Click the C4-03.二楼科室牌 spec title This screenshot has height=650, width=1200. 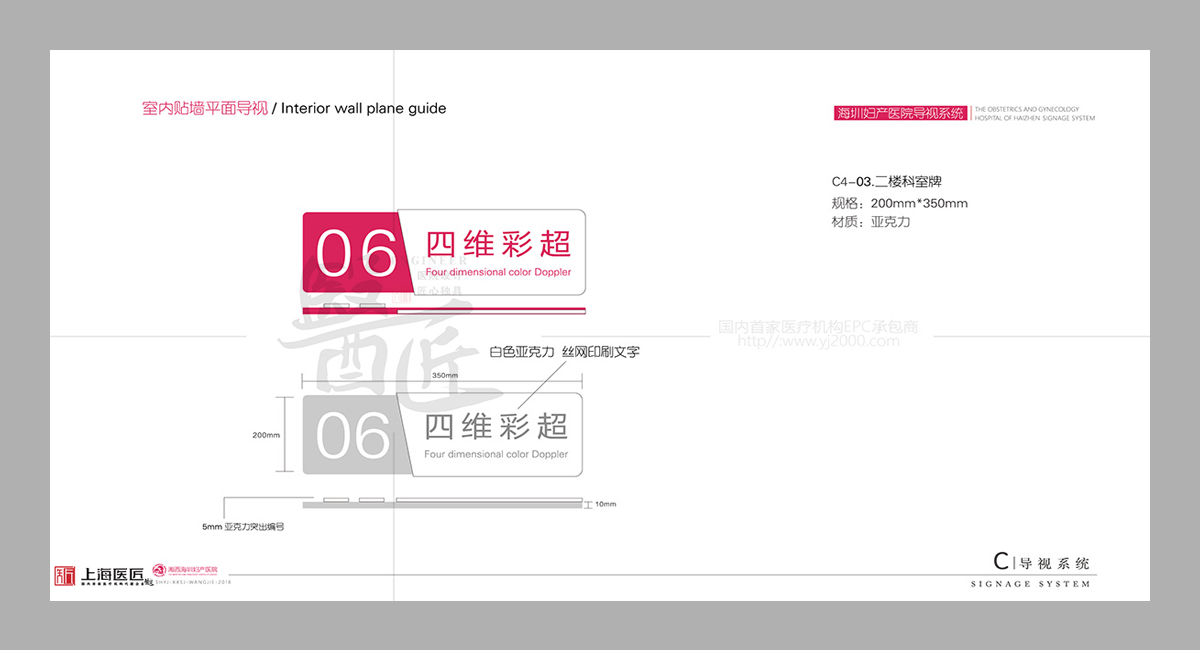coord(886,182)
